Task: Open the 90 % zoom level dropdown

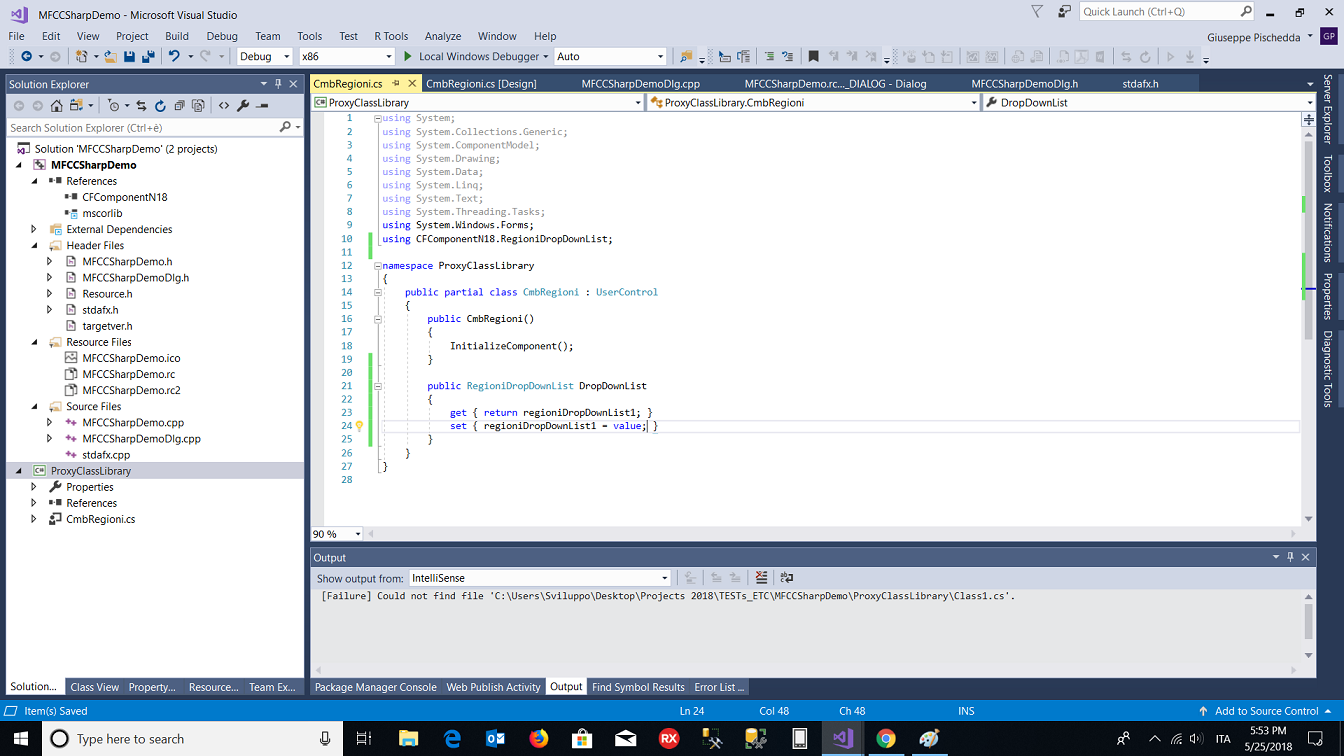Action: (357, 534)
